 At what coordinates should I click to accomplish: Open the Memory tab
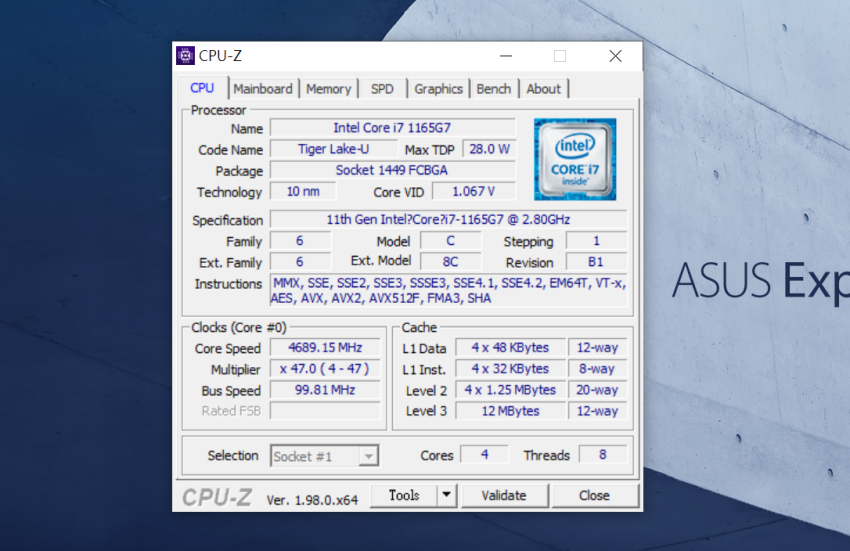coord(329,89)
